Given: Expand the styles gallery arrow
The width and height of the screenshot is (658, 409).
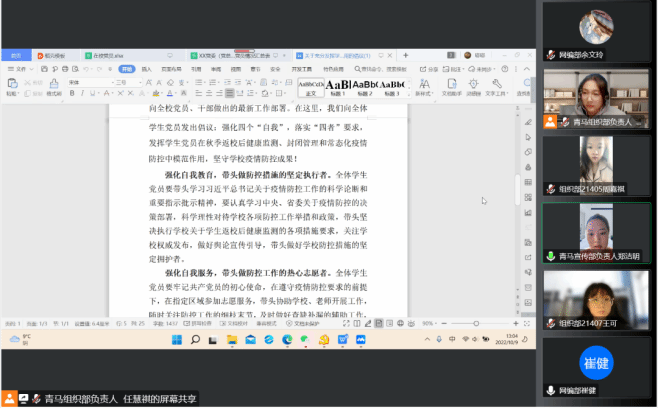Looking at the screenshot, I should click(409, 95).
